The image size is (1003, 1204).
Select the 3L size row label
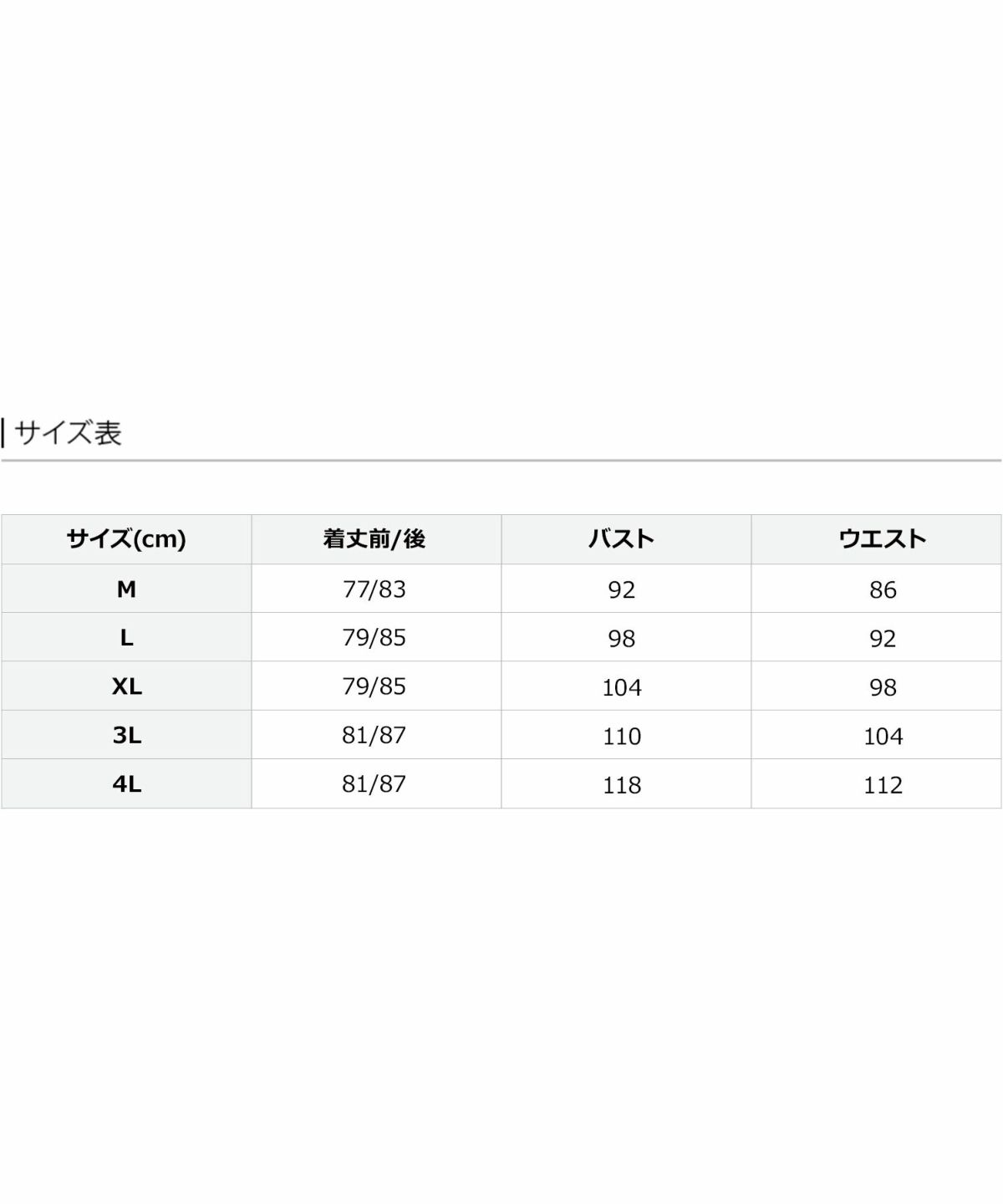point(126,736)
